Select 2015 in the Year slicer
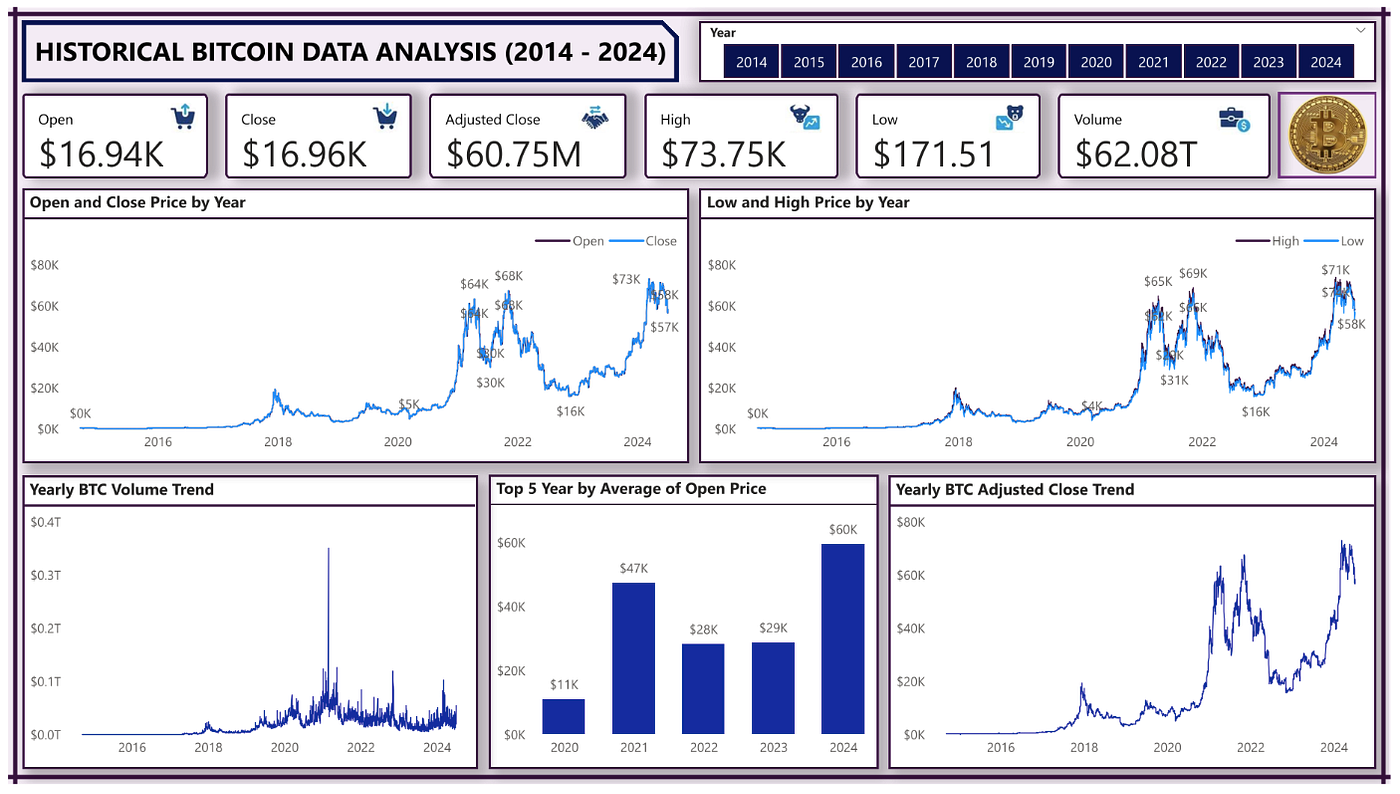 (x=809, y=62)
